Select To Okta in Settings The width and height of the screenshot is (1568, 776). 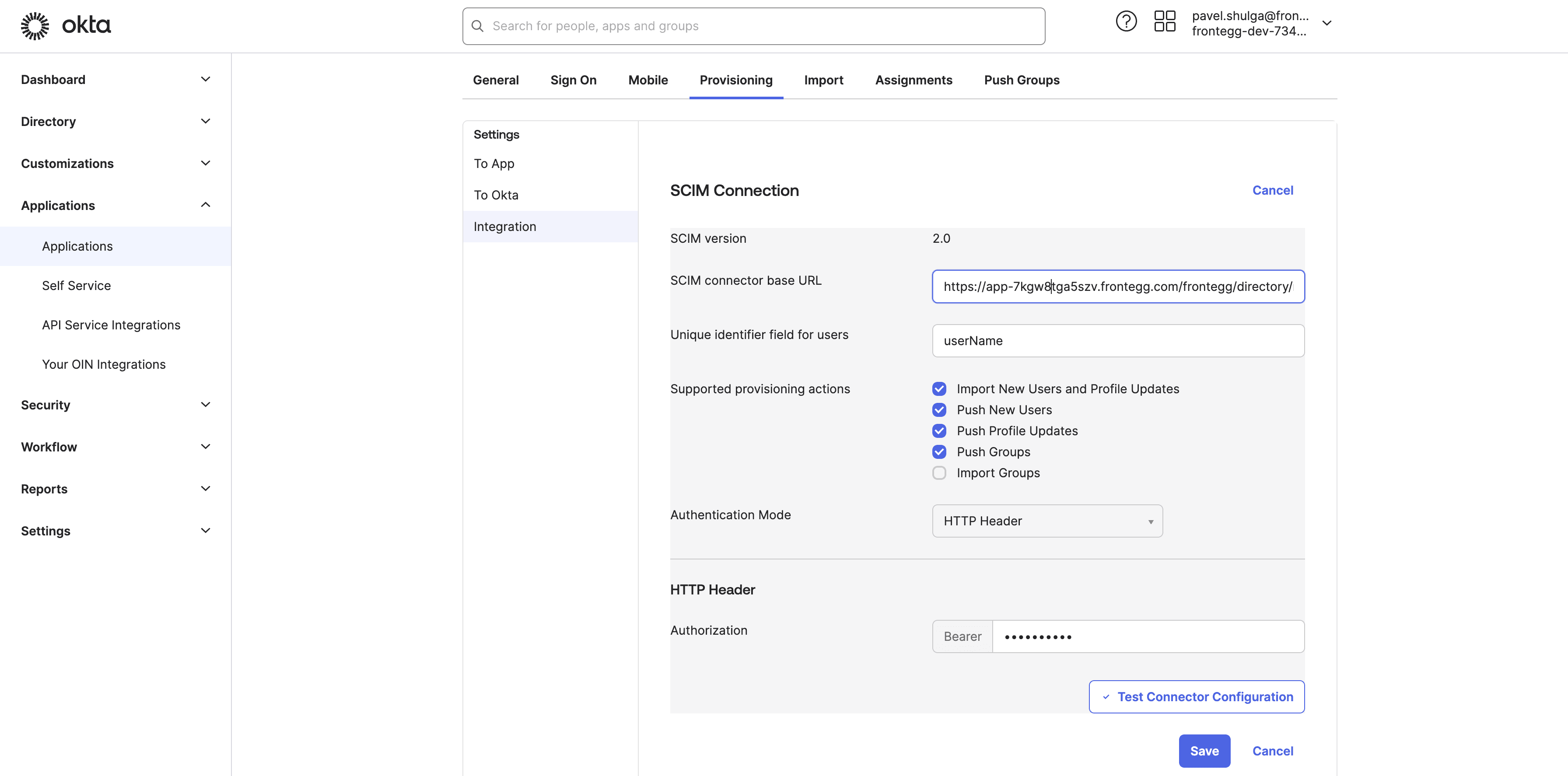click(x=550, y=196)
